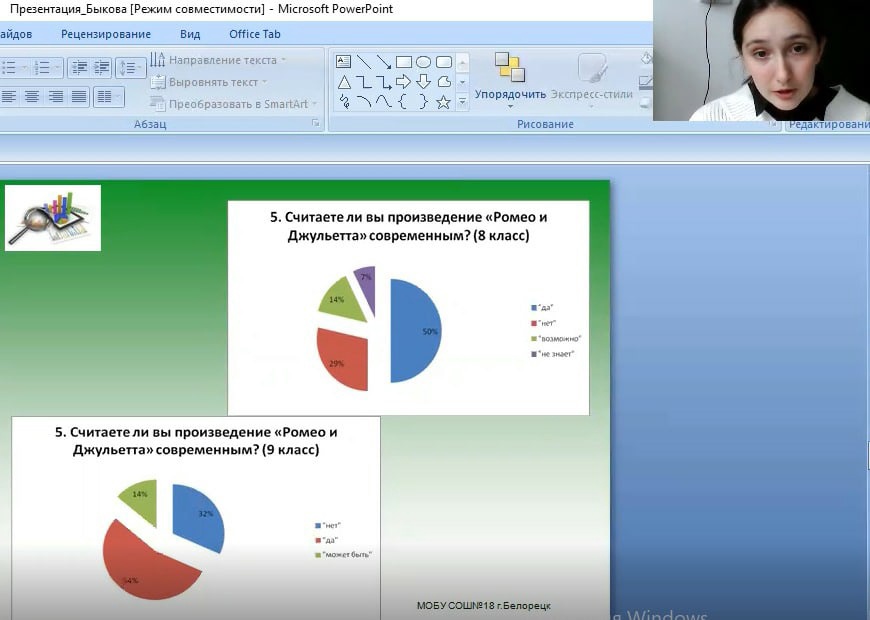Insert the diagonal arrow line shape
Screen dimensions: 870x620
click(x=383, y=62)
